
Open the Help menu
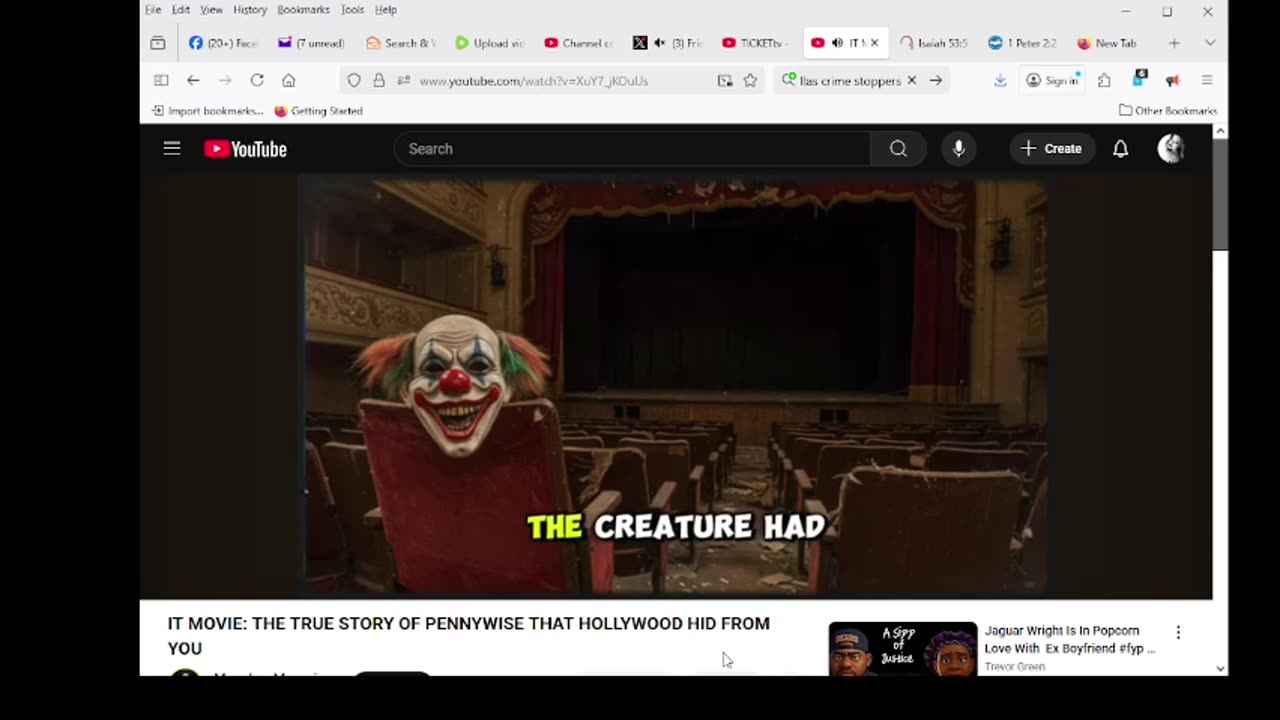coord(386,10)
